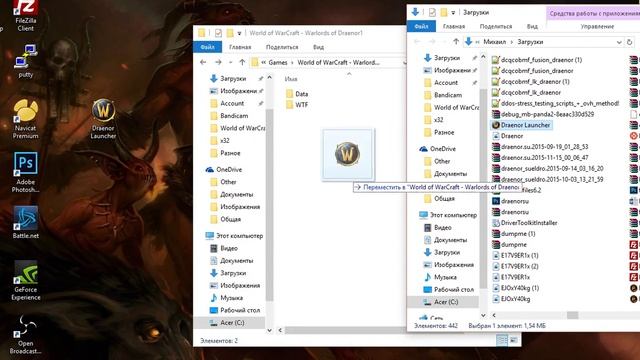
Task: Open WTF folder in World of WarCraft window
Action: click(297, 104)
